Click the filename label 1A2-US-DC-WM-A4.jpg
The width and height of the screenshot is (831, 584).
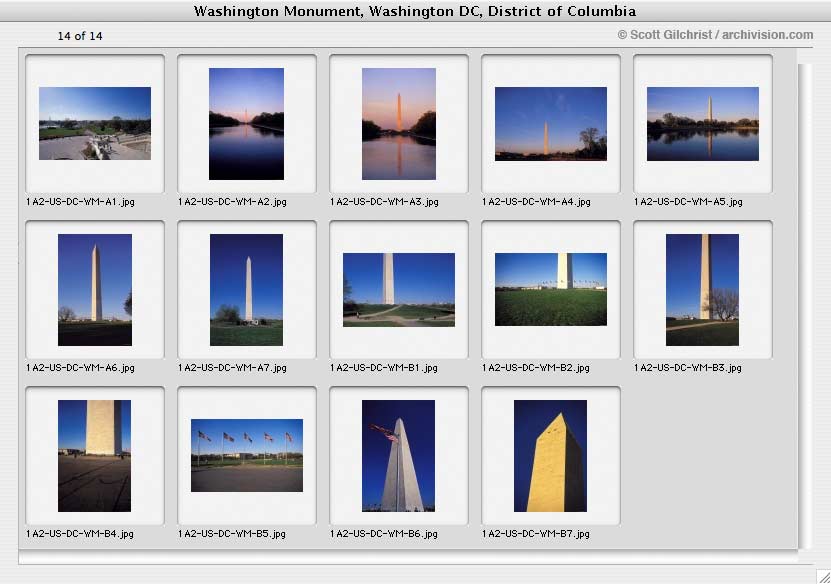536,202
